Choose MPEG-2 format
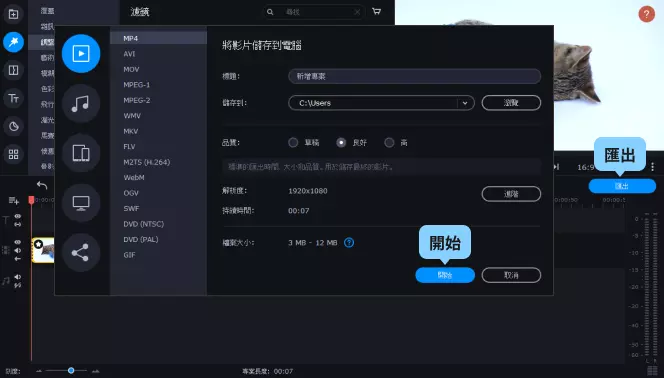Image resolution: width=664 pixels, height=378 pixels. [x=158, y=100]
